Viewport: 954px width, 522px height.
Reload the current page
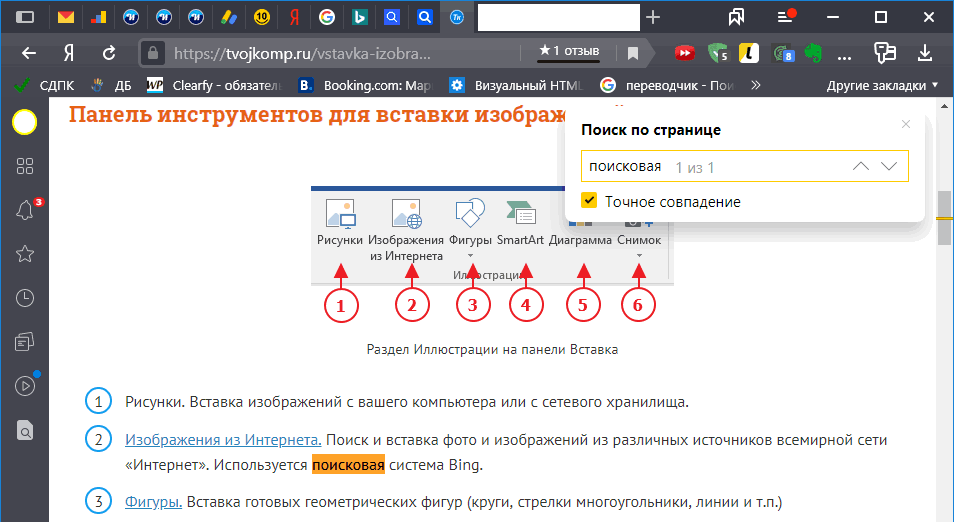coord(109,52)
